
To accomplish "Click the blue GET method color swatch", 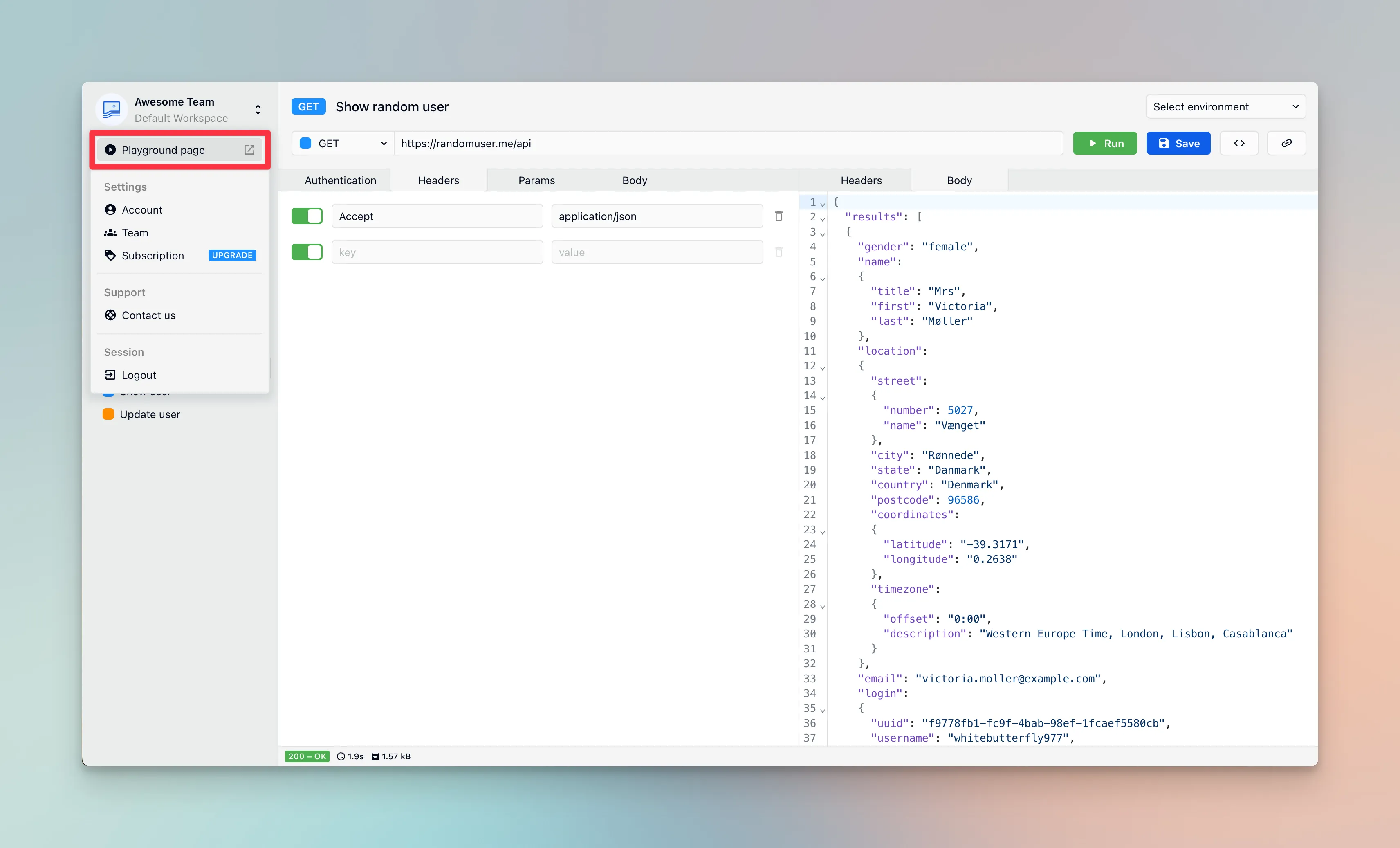I will (306, 143).
